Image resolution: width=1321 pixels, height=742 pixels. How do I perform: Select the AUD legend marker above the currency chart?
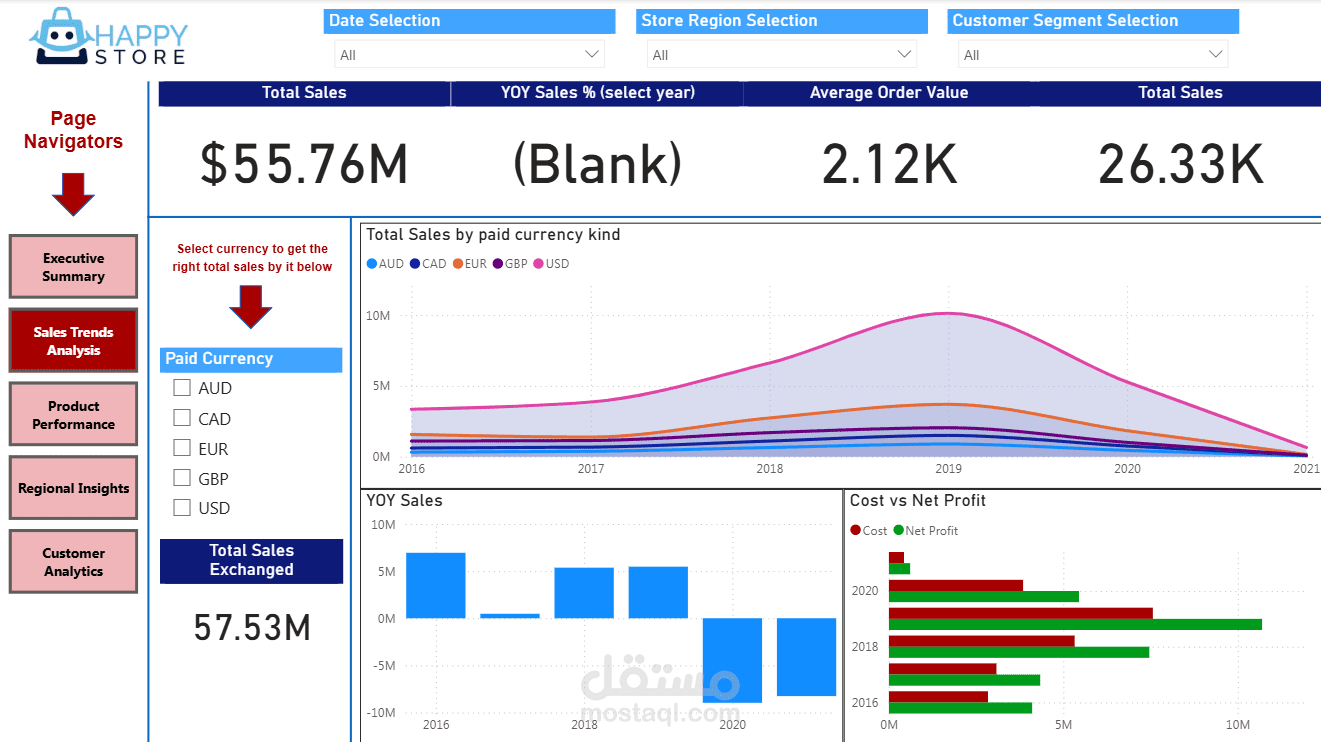click(371, 263)
